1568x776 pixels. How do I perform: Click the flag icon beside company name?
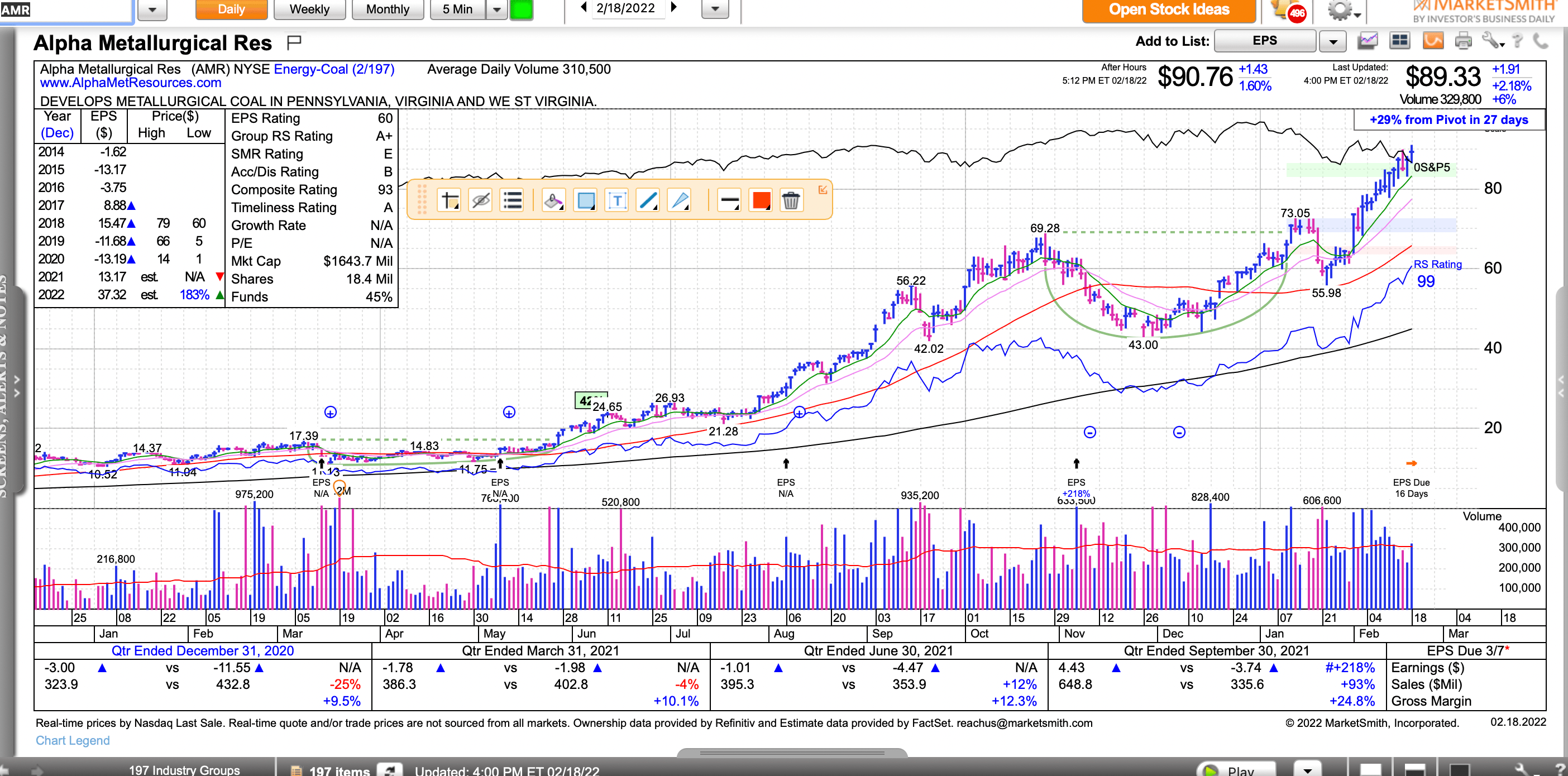(295, 42)
